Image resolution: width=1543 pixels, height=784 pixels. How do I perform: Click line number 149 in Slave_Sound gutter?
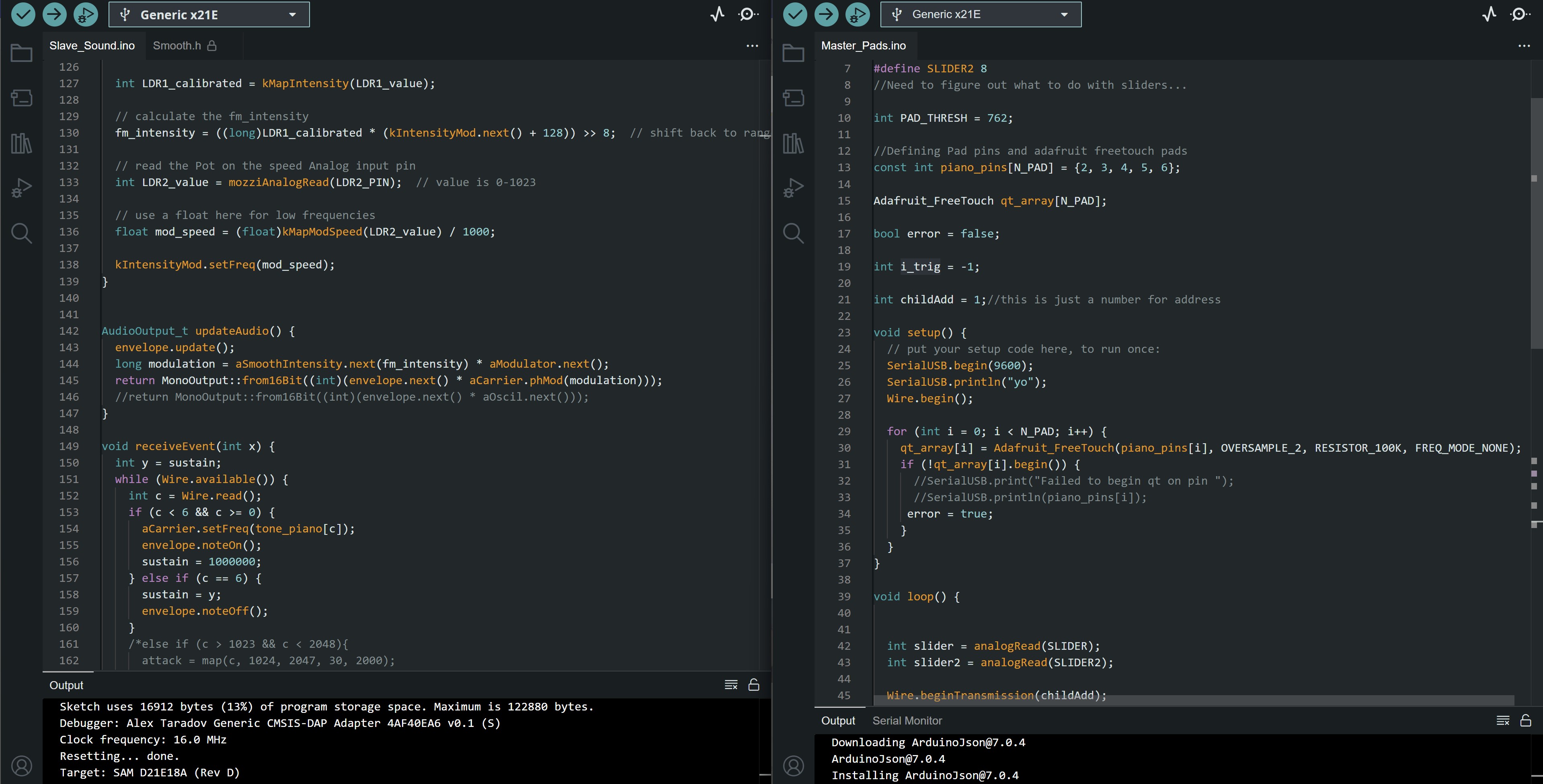click(69, 446)
